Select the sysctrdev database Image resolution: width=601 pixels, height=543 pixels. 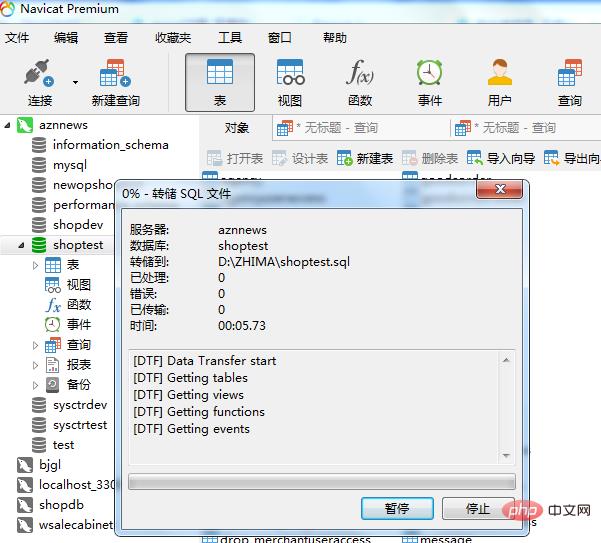pos(69,405)
